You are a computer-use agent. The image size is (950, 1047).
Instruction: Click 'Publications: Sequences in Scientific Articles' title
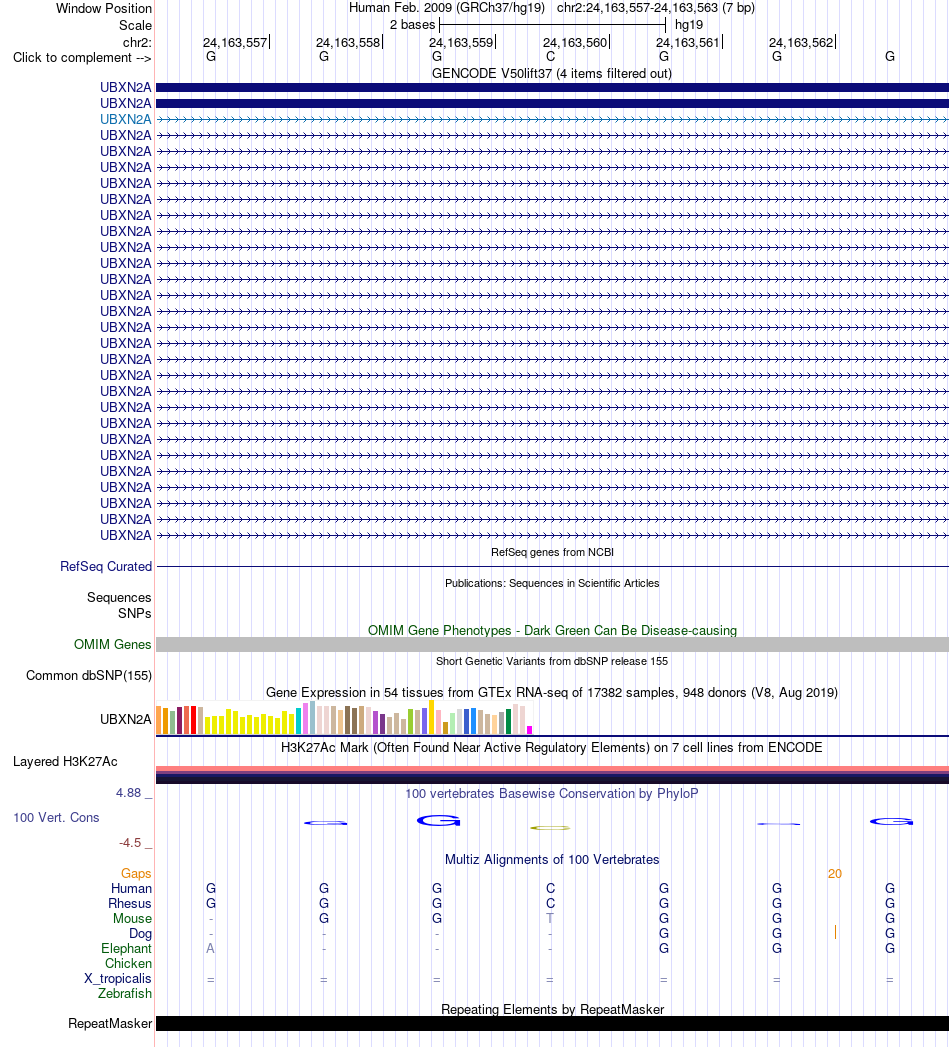pyautogui.click(x=552, y=583)
